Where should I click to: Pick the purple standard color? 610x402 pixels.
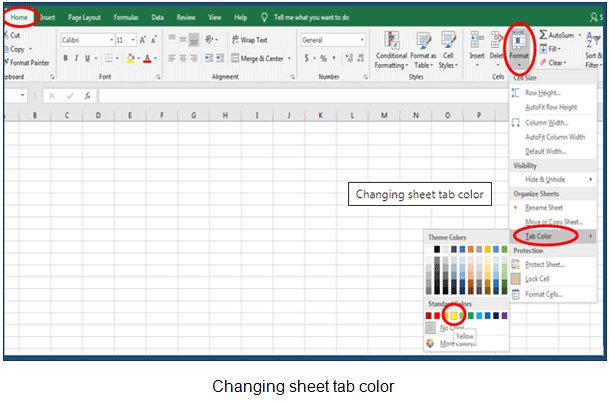pos(505,316)
